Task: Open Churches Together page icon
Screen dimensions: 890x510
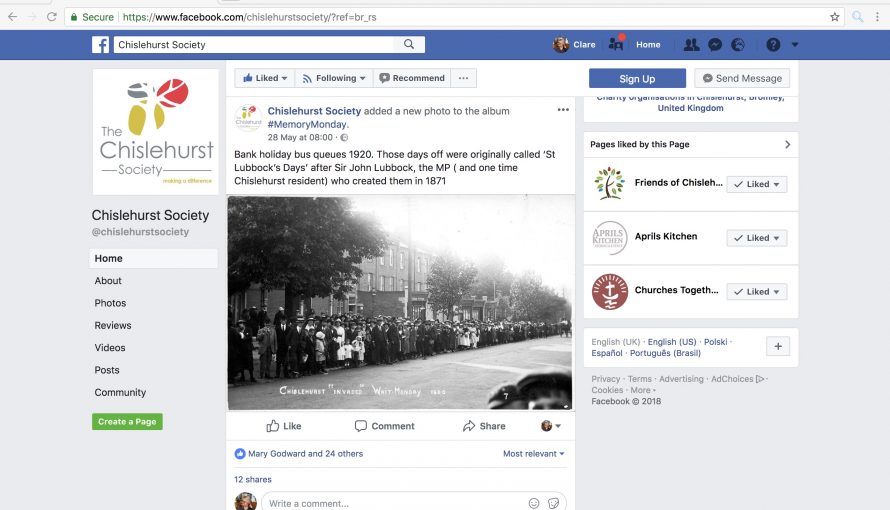Action: 610,292
